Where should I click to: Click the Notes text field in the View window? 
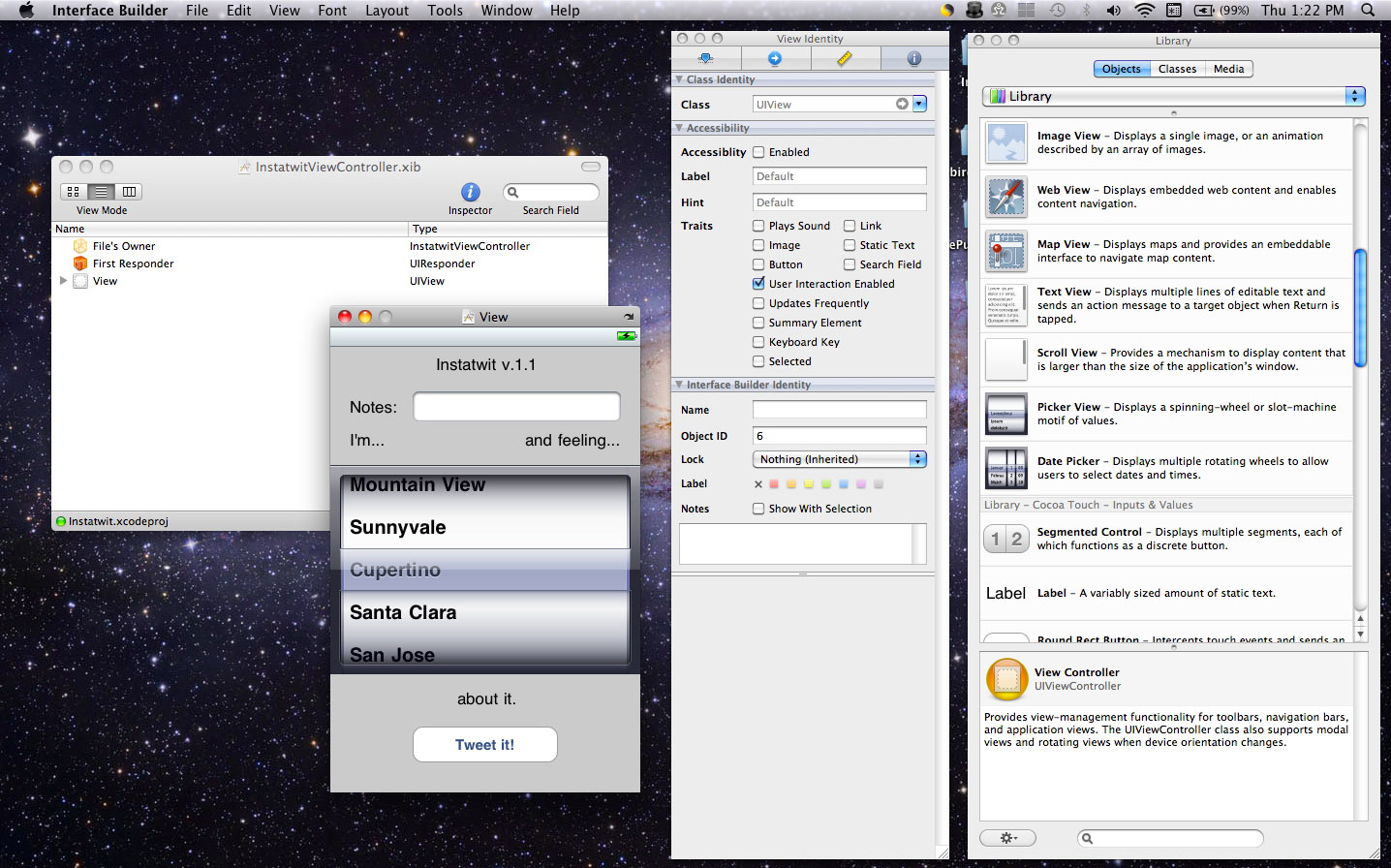(x=516, y=407)
